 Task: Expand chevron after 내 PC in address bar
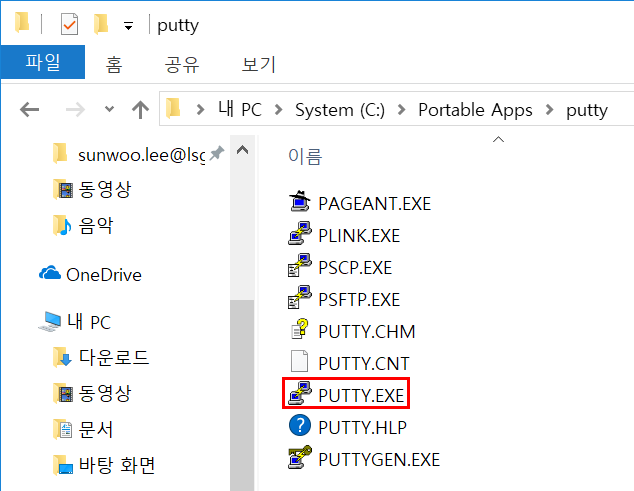click(278, 109)
